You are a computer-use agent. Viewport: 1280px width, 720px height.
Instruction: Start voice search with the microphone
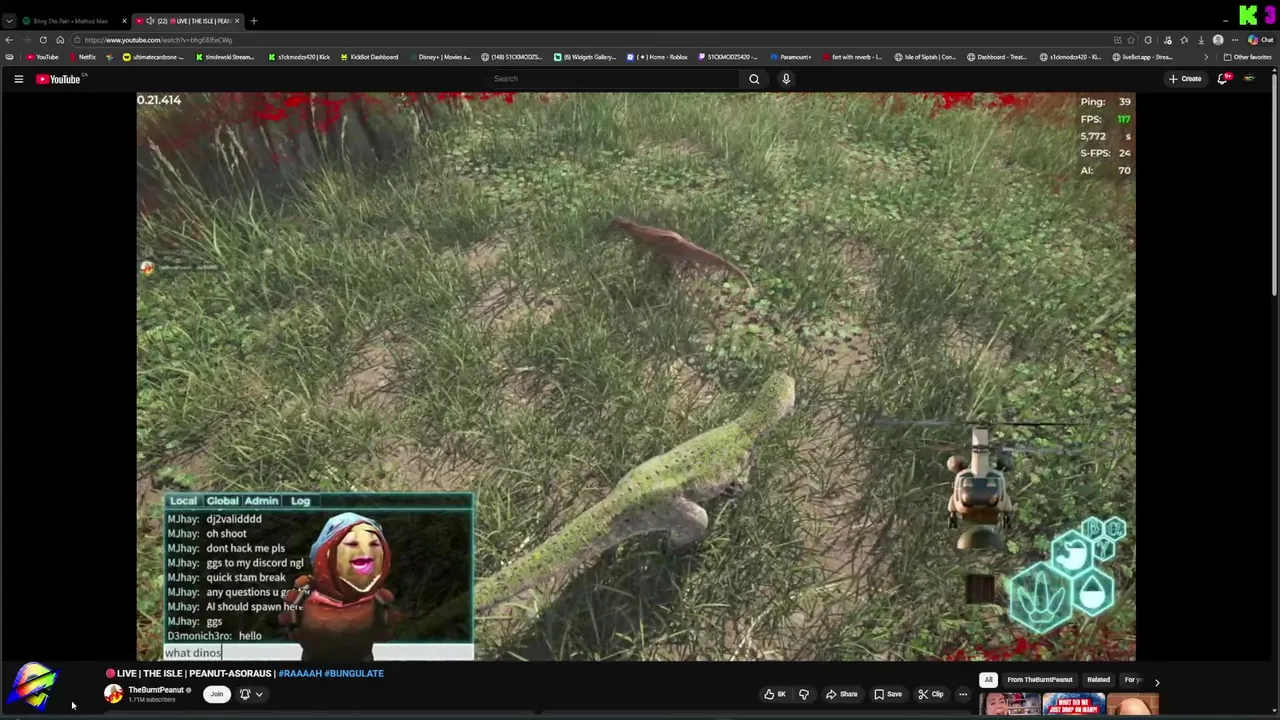point(786,79)
